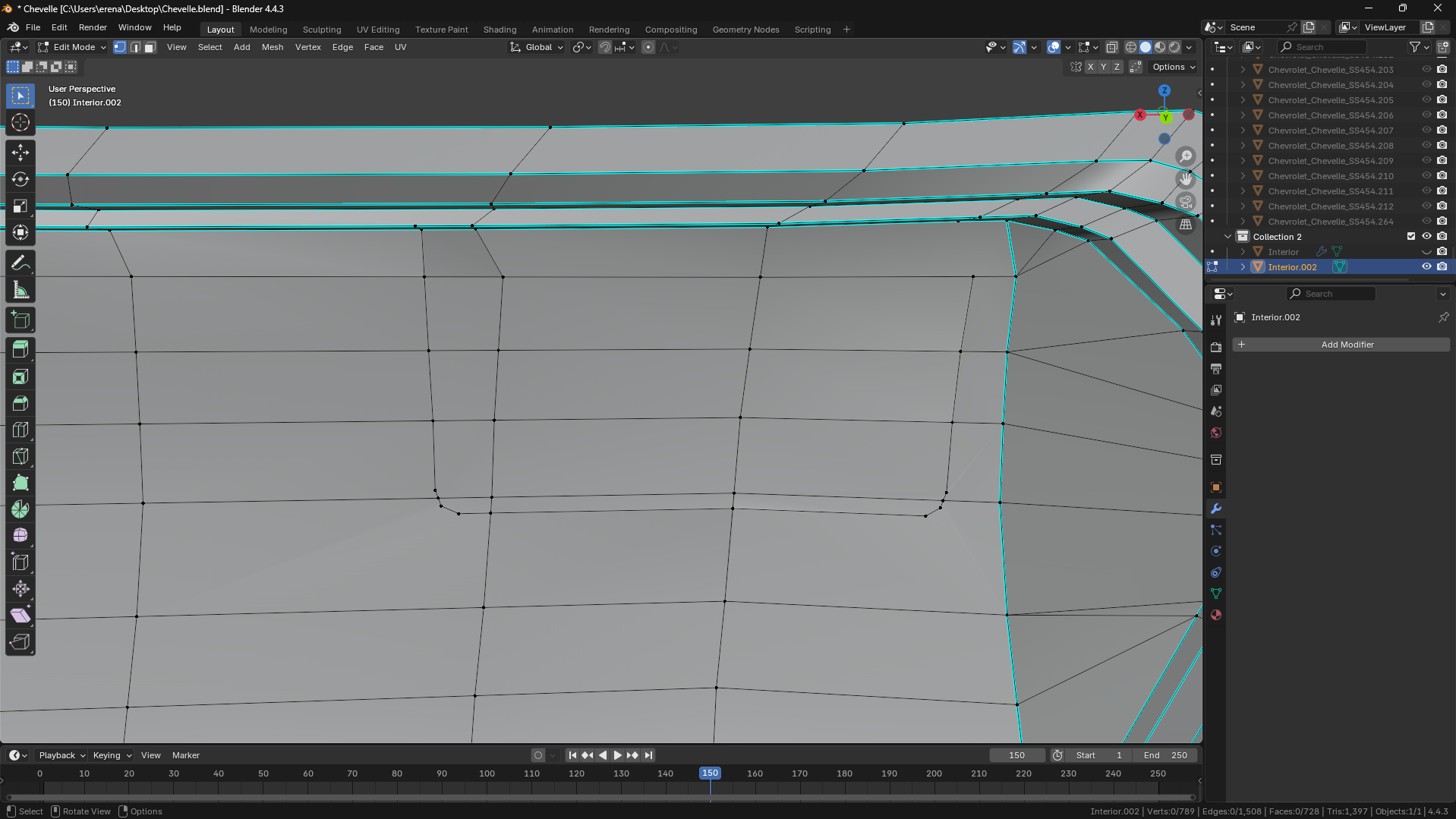Click the current frame number field
The height and width of the screenshot is (819, 1456).
click(x=1017, y=755)
